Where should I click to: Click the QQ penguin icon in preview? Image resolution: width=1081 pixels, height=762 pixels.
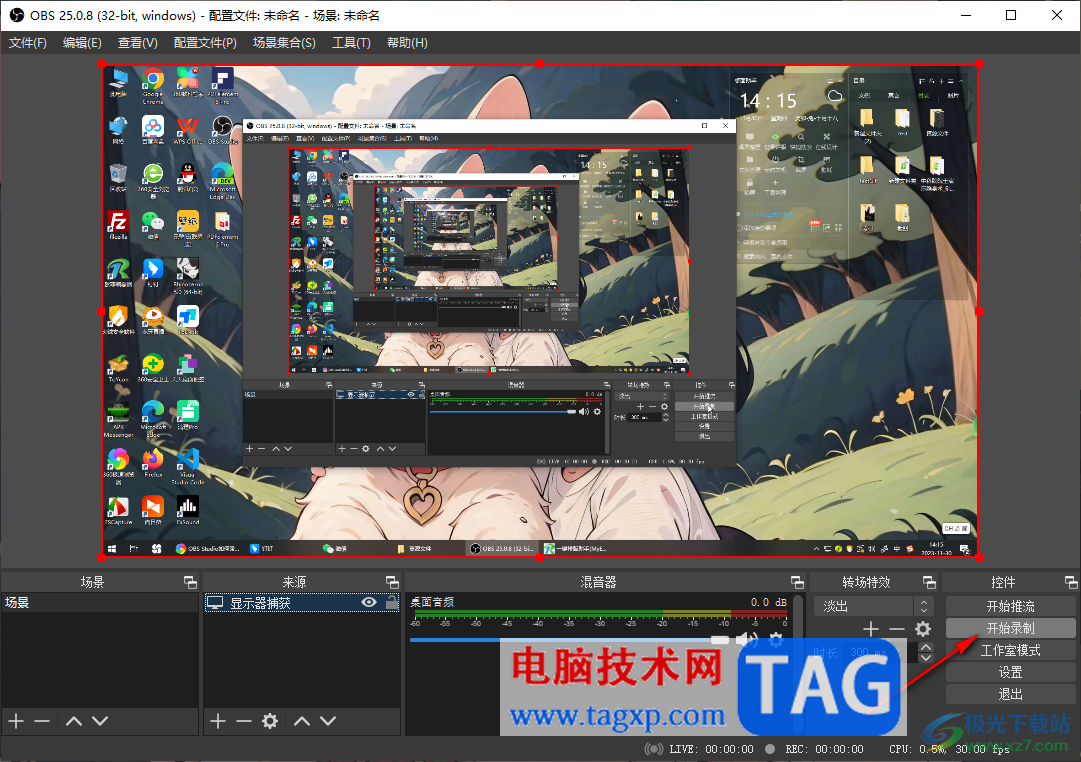188,177
